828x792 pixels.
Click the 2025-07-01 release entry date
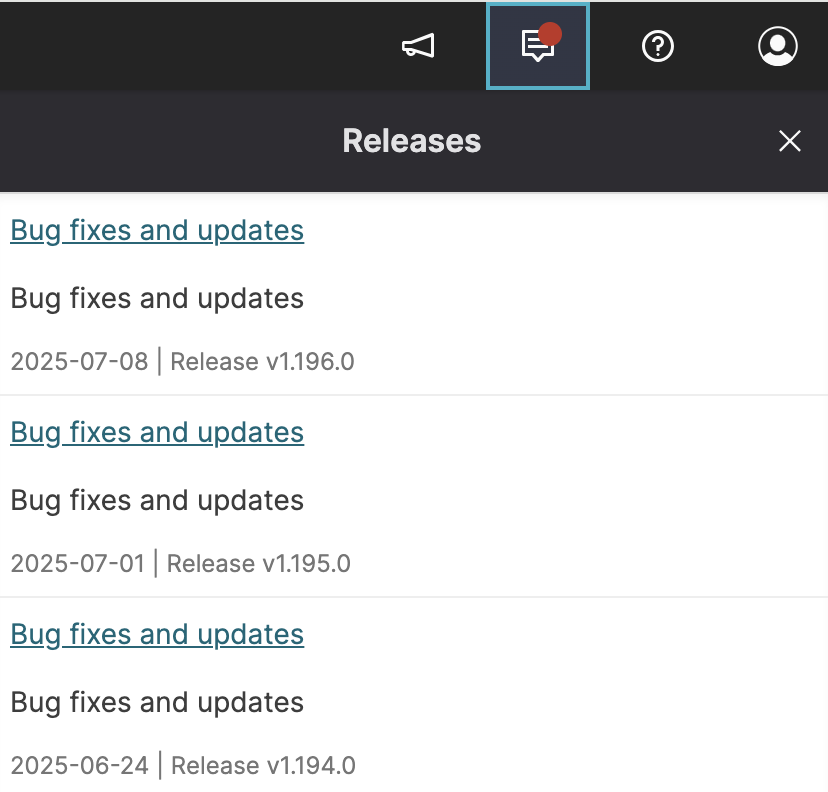79,563
